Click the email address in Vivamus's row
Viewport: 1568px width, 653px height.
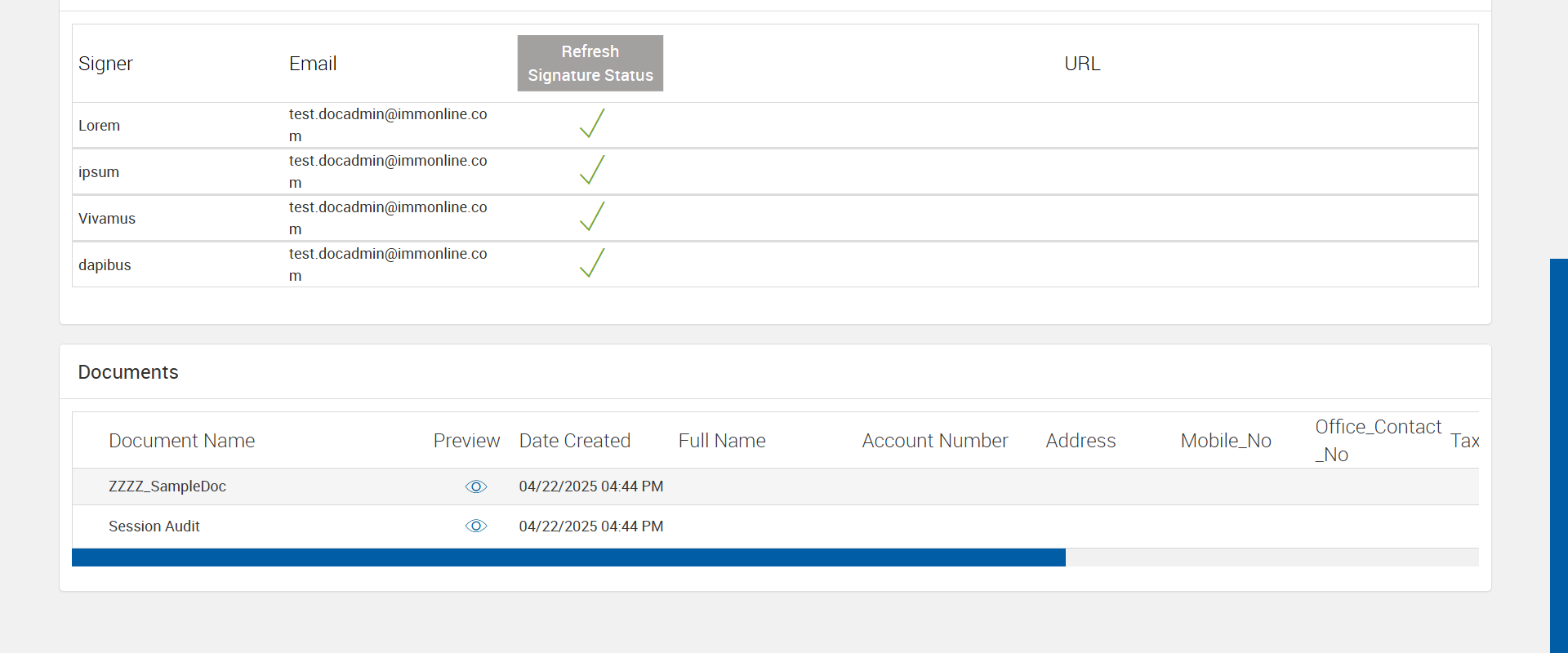[388, 218]
